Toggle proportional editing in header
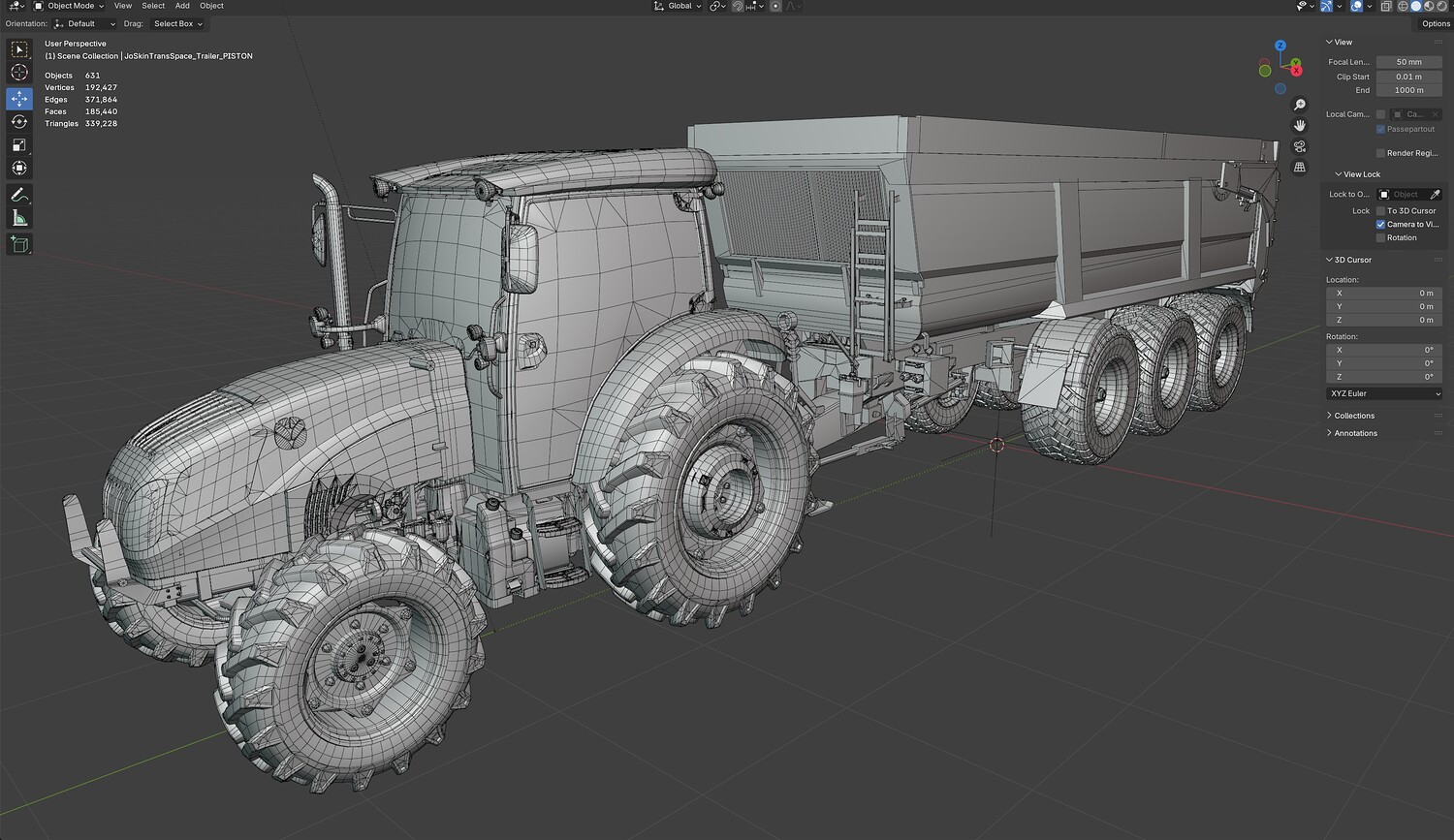 click(775, 6)
